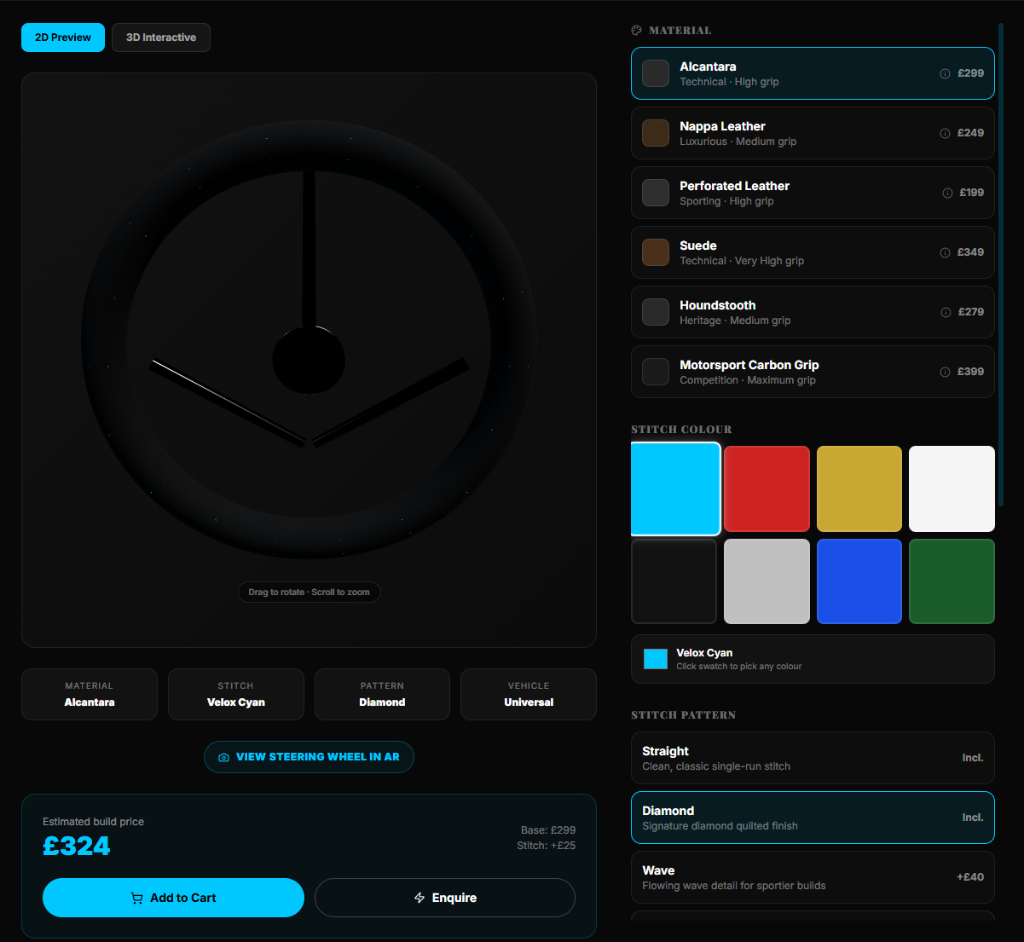
Task: Select Nappa Leather material
Action: [812, 133]
